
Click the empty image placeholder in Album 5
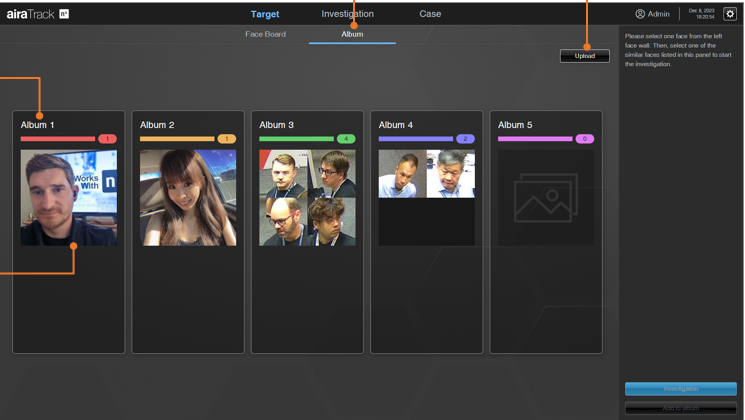(x=546, y=198)
